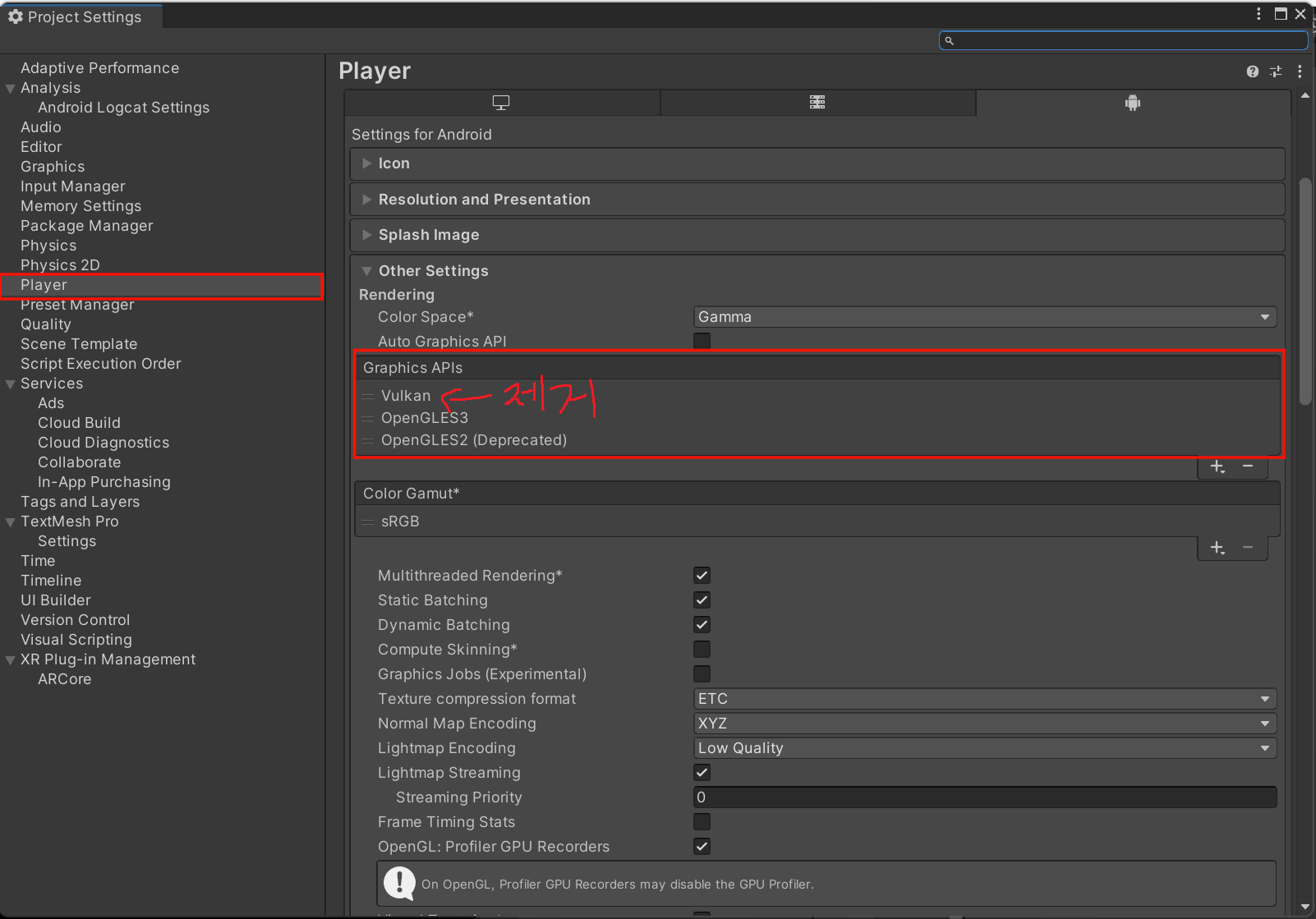Select the sRGB color gamut entry
Screen dimensions: 1316x919
[x=400, y=522]
